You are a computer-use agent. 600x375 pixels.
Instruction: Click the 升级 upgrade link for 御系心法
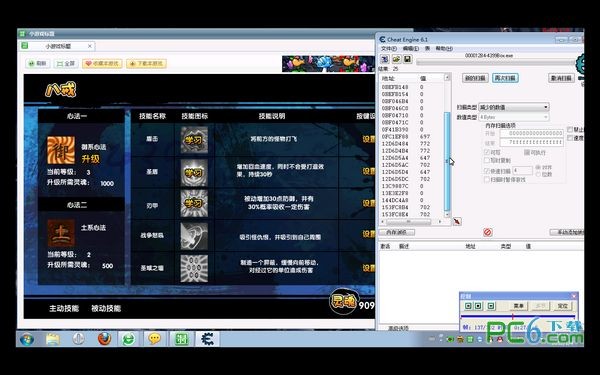tap(90, 159)
